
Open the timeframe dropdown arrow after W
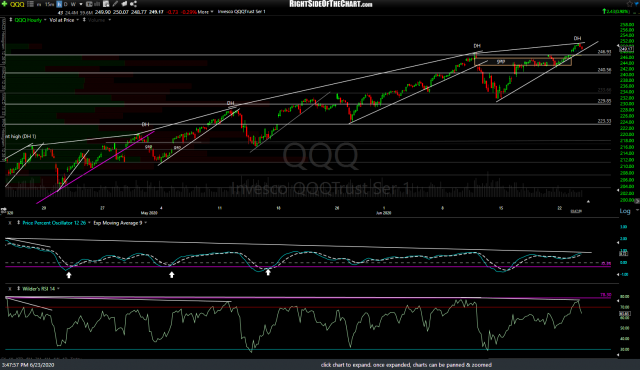pyautogui.click(x=81, y=4)
